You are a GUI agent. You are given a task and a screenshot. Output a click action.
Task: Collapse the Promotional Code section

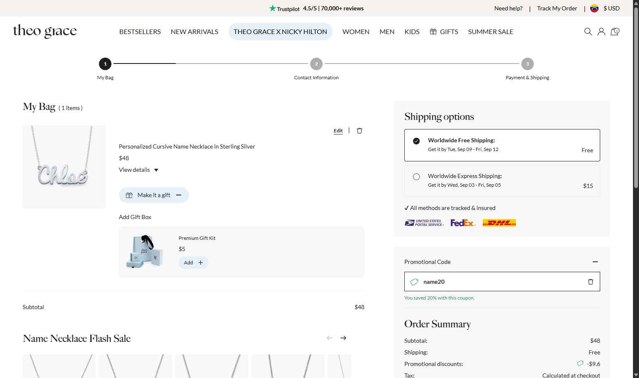coord(595,262)
